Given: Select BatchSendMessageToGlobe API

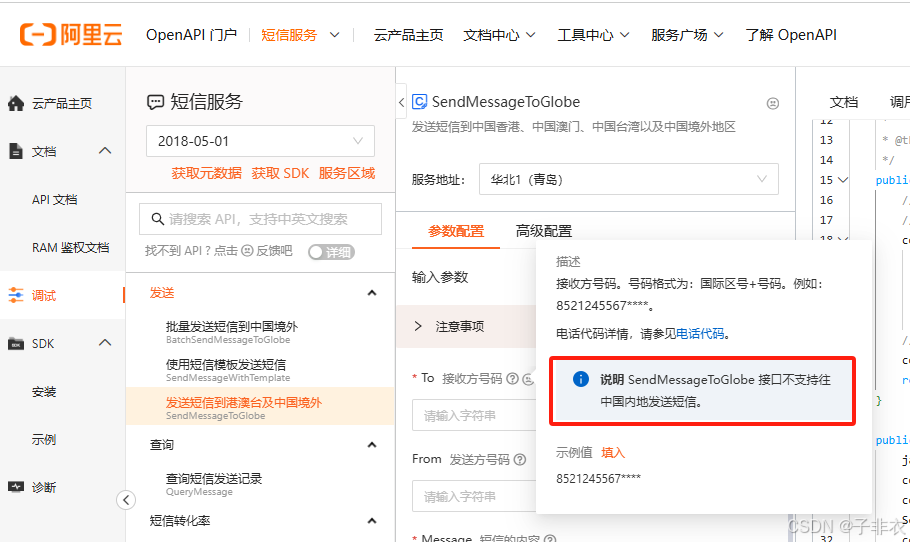Looking at the screenshot, I should (x=260, y=332).
